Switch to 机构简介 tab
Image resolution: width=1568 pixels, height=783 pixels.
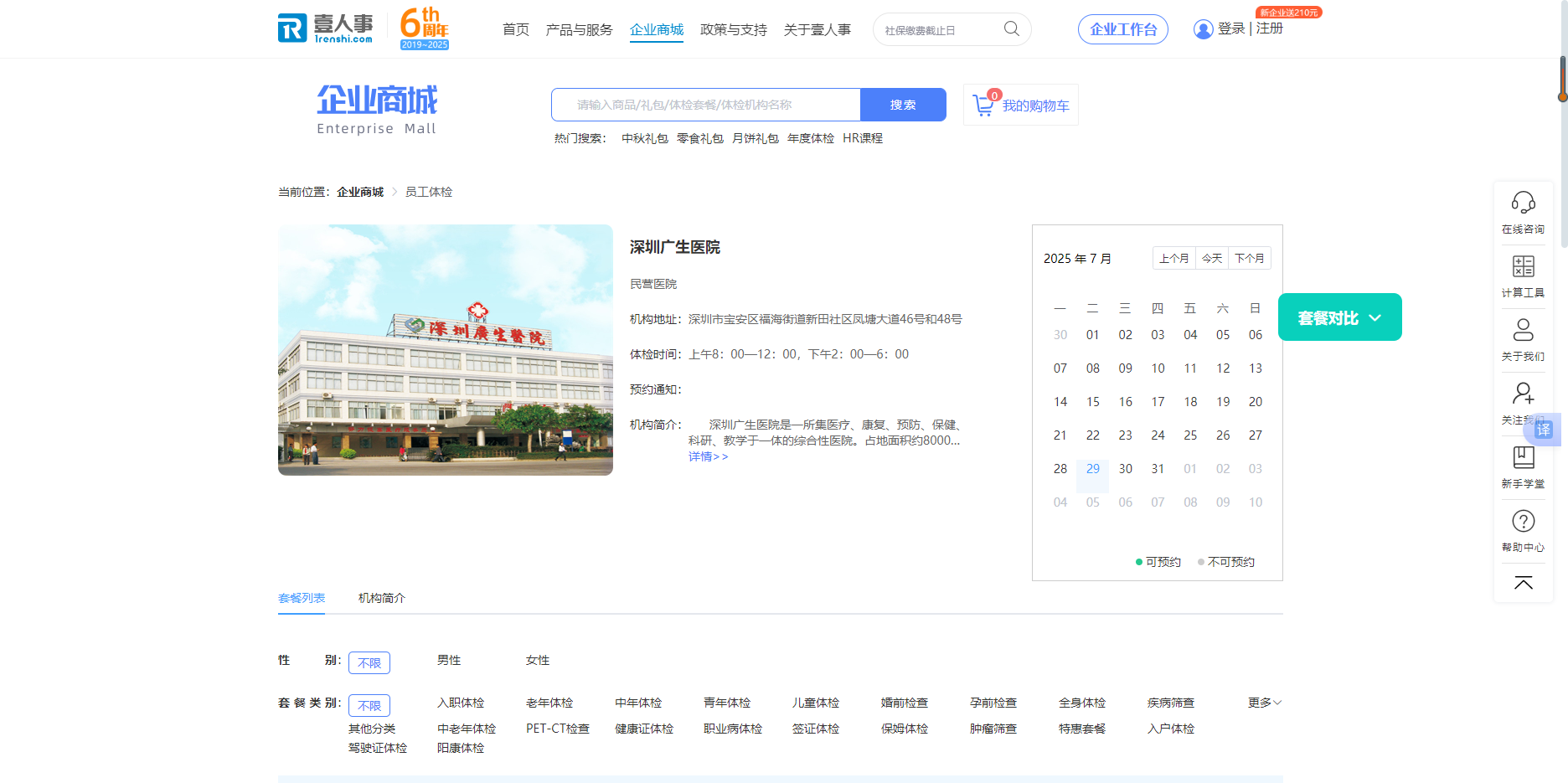pos(382,598)
